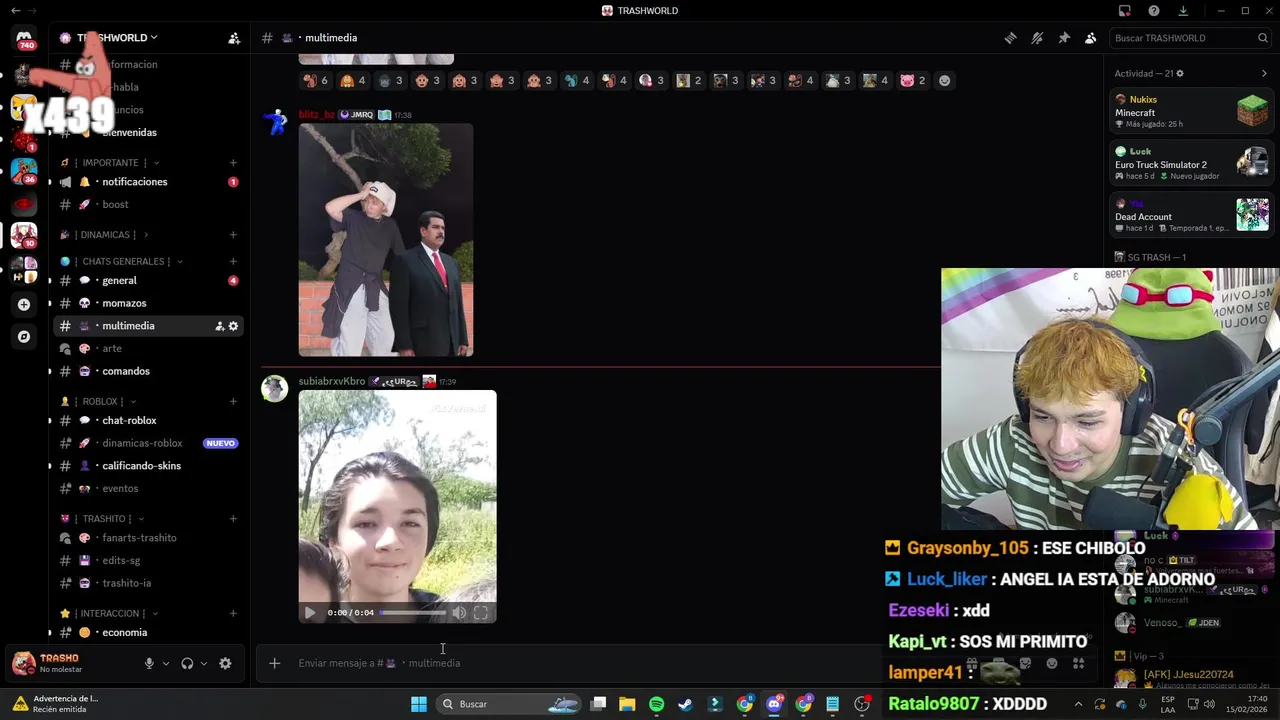Collapse the INTERACCION category

(107, 614)
